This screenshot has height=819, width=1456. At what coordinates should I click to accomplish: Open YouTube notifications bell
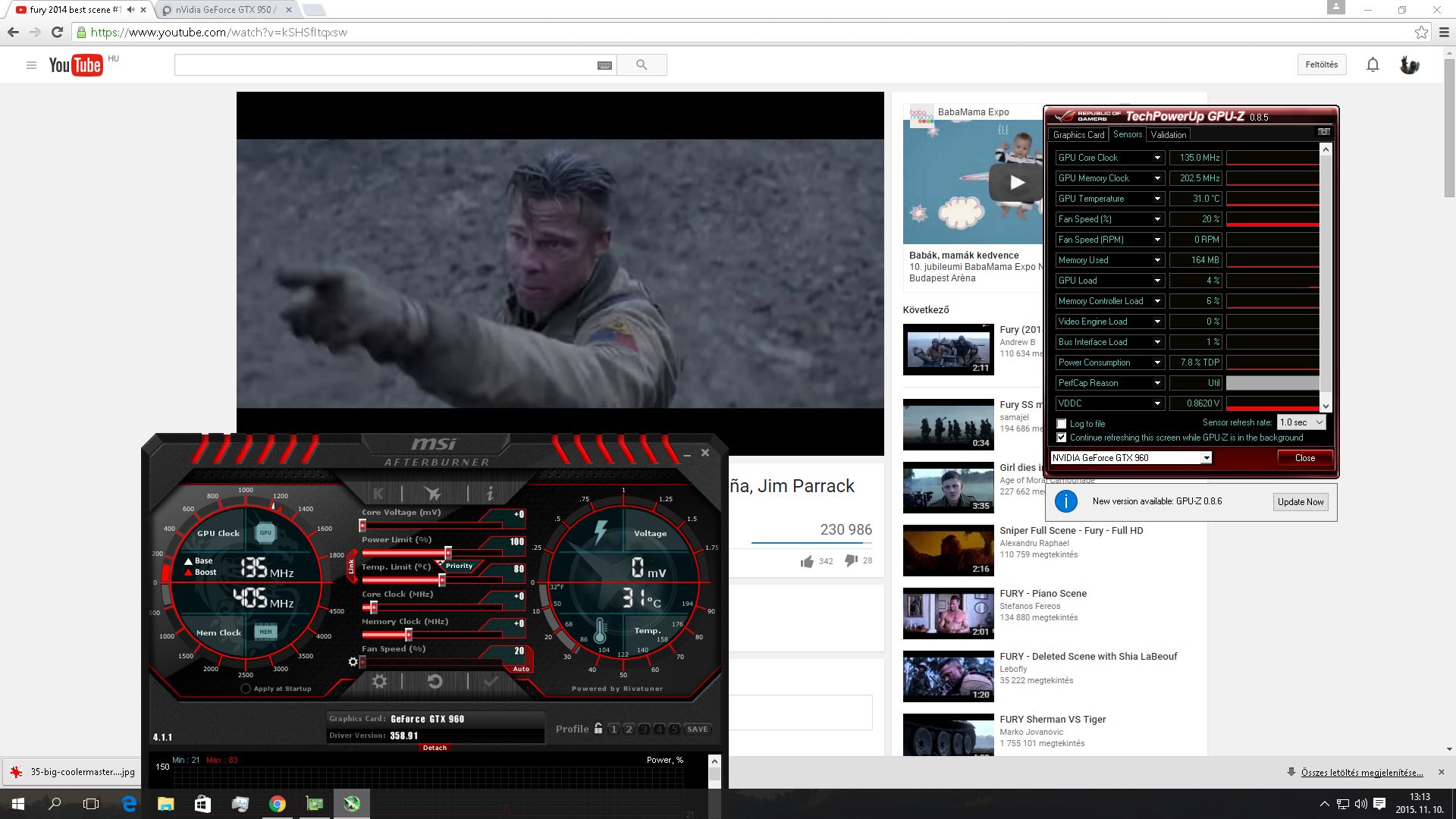tap(1373, 65)
